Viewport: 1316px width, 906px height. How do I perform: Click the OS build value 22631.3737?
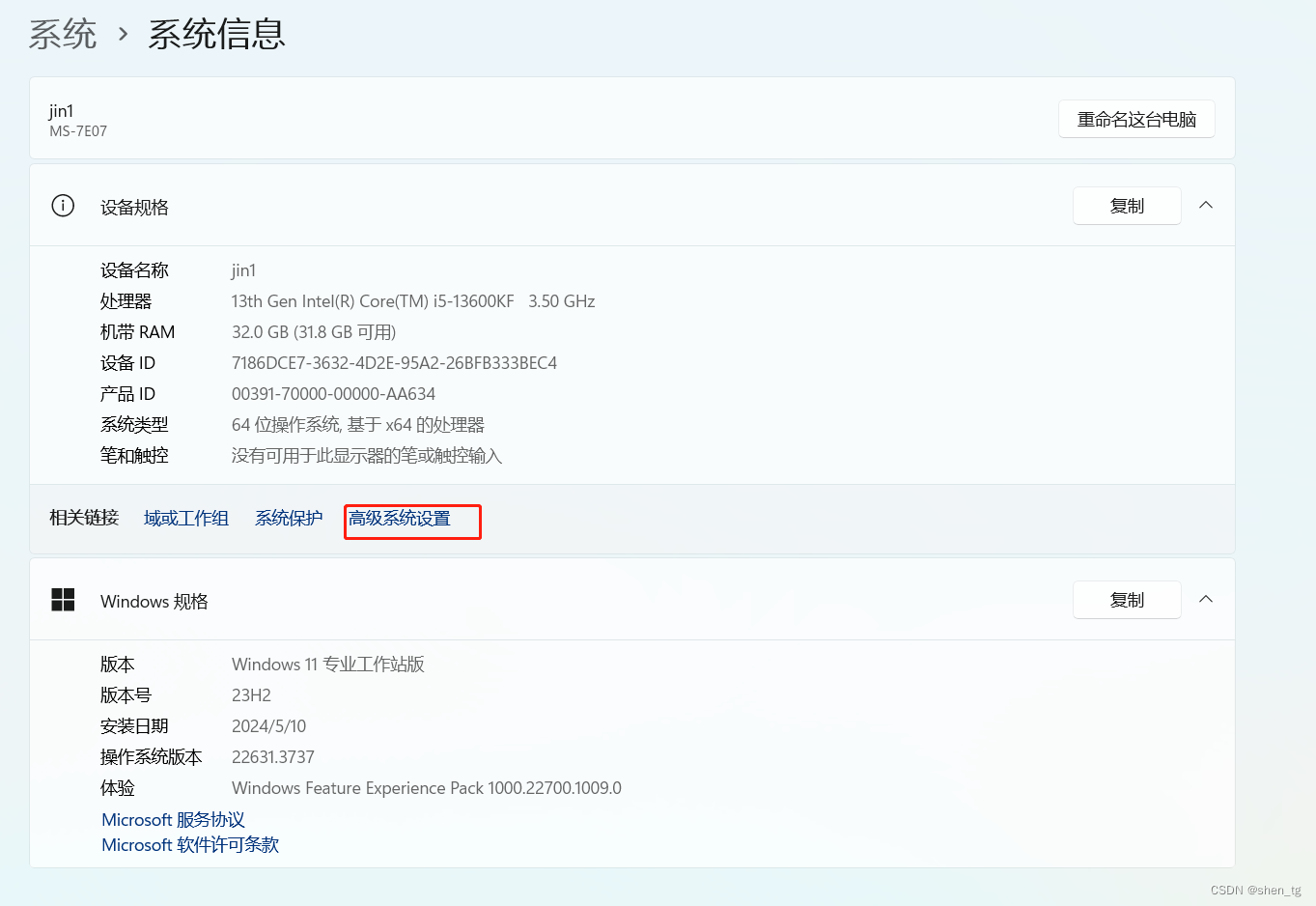click(x=273, y=757)
